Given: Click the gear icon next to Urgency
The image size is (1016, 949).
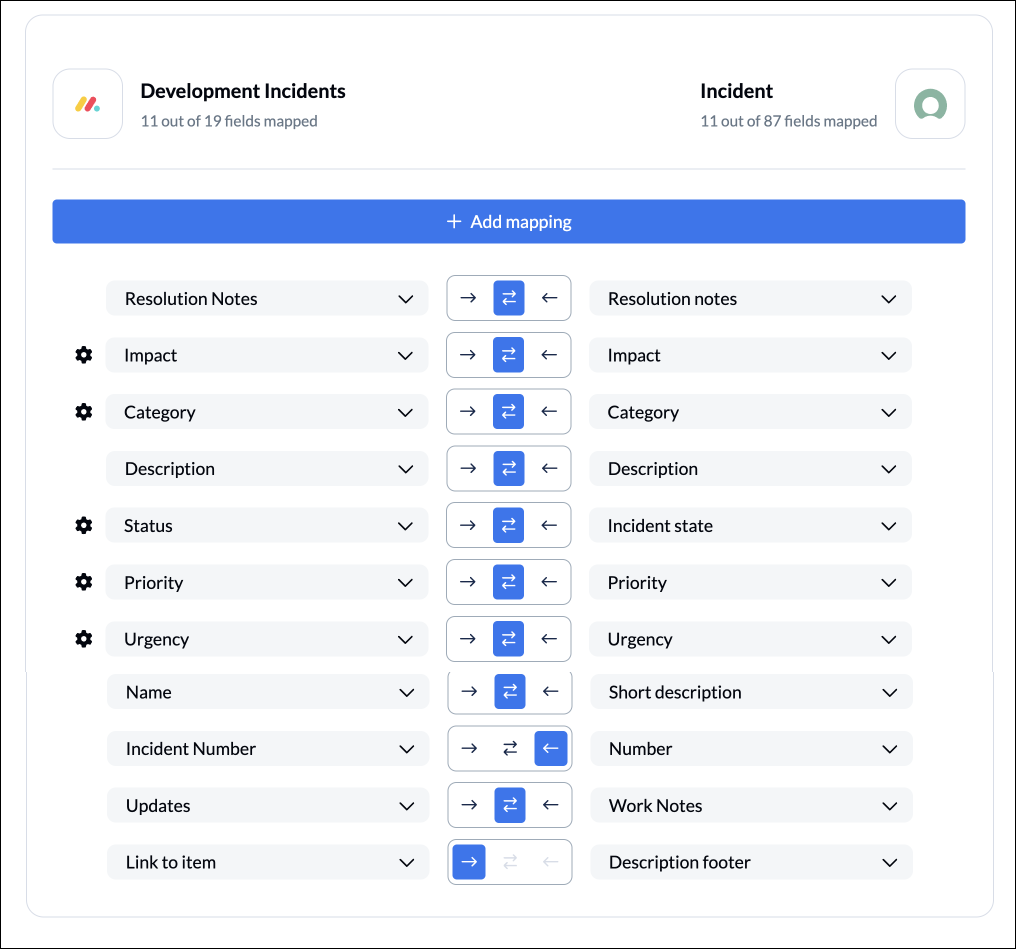Looking at the screenshot, I should [84, 639].
